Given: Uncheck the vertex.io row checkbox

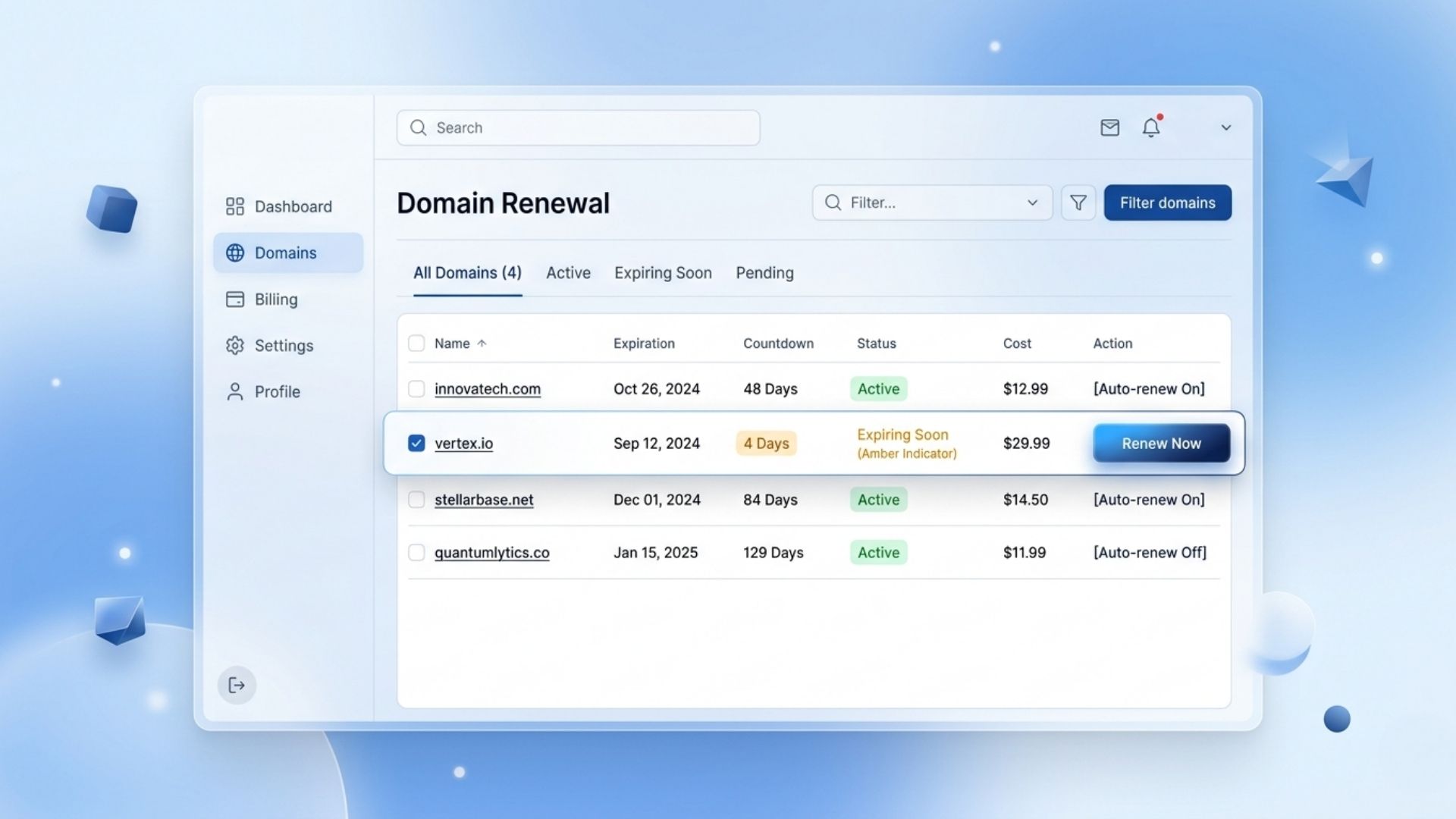Looking at the screenshot, I should pos(416,443).
